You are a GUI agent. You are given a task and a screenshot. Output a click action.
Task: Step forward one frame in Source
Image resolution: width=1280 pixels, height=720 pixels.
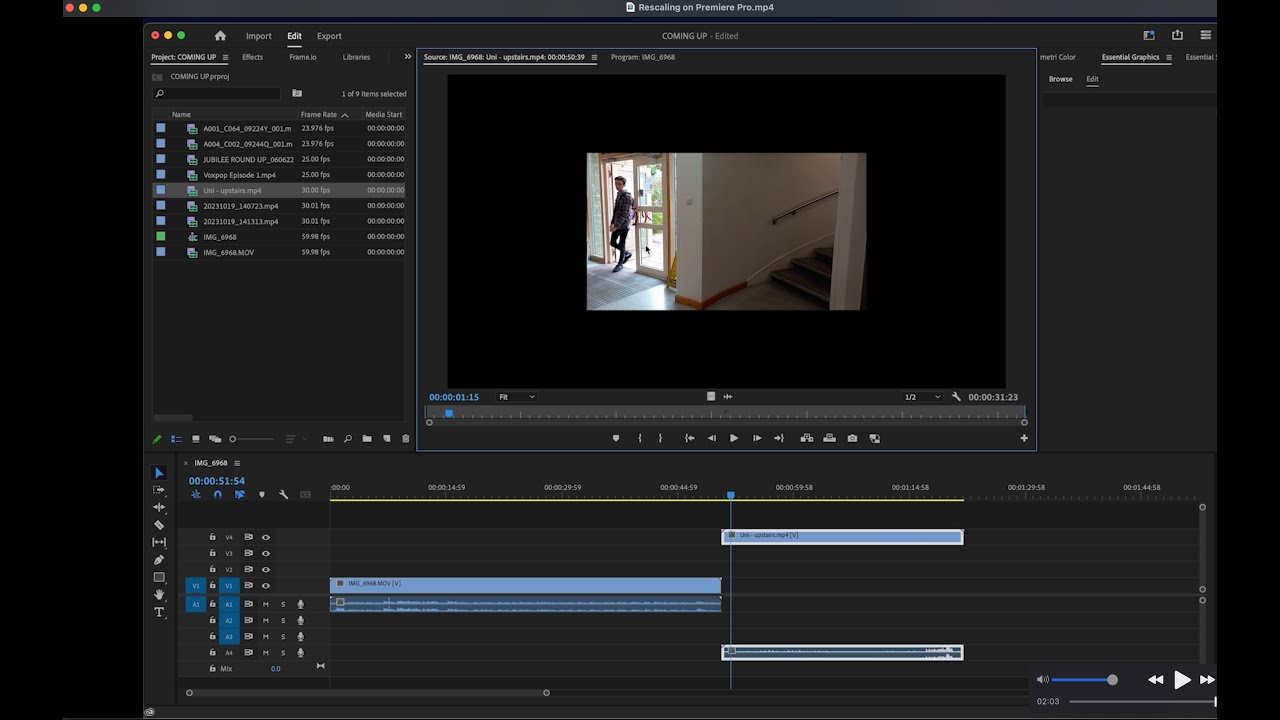757,438
